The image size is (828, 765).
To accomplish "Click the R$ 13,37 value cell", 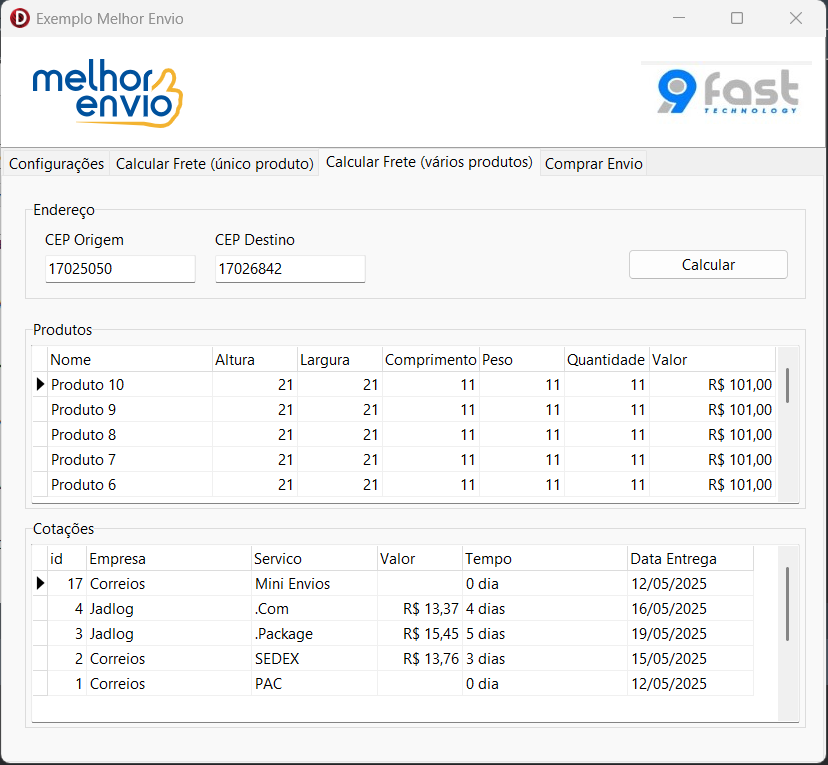I will [x=420, y=609].
